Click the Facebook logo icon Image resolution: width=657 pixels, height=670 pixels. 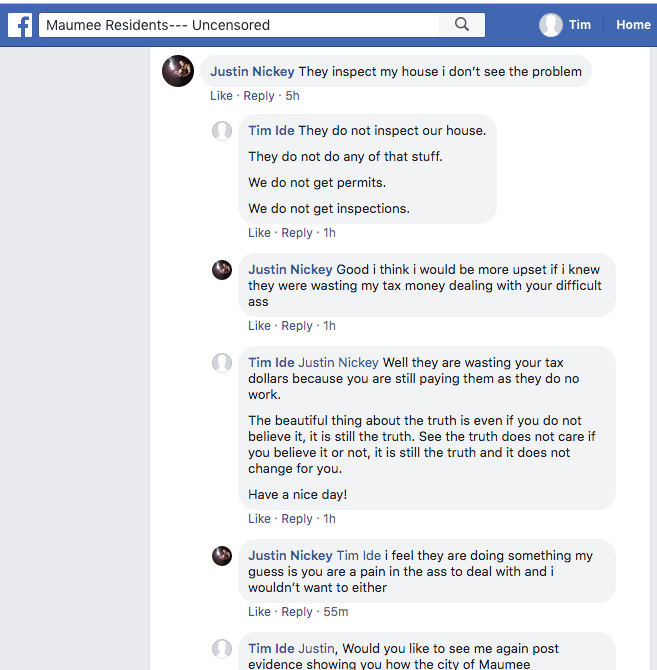pos(19,25)
